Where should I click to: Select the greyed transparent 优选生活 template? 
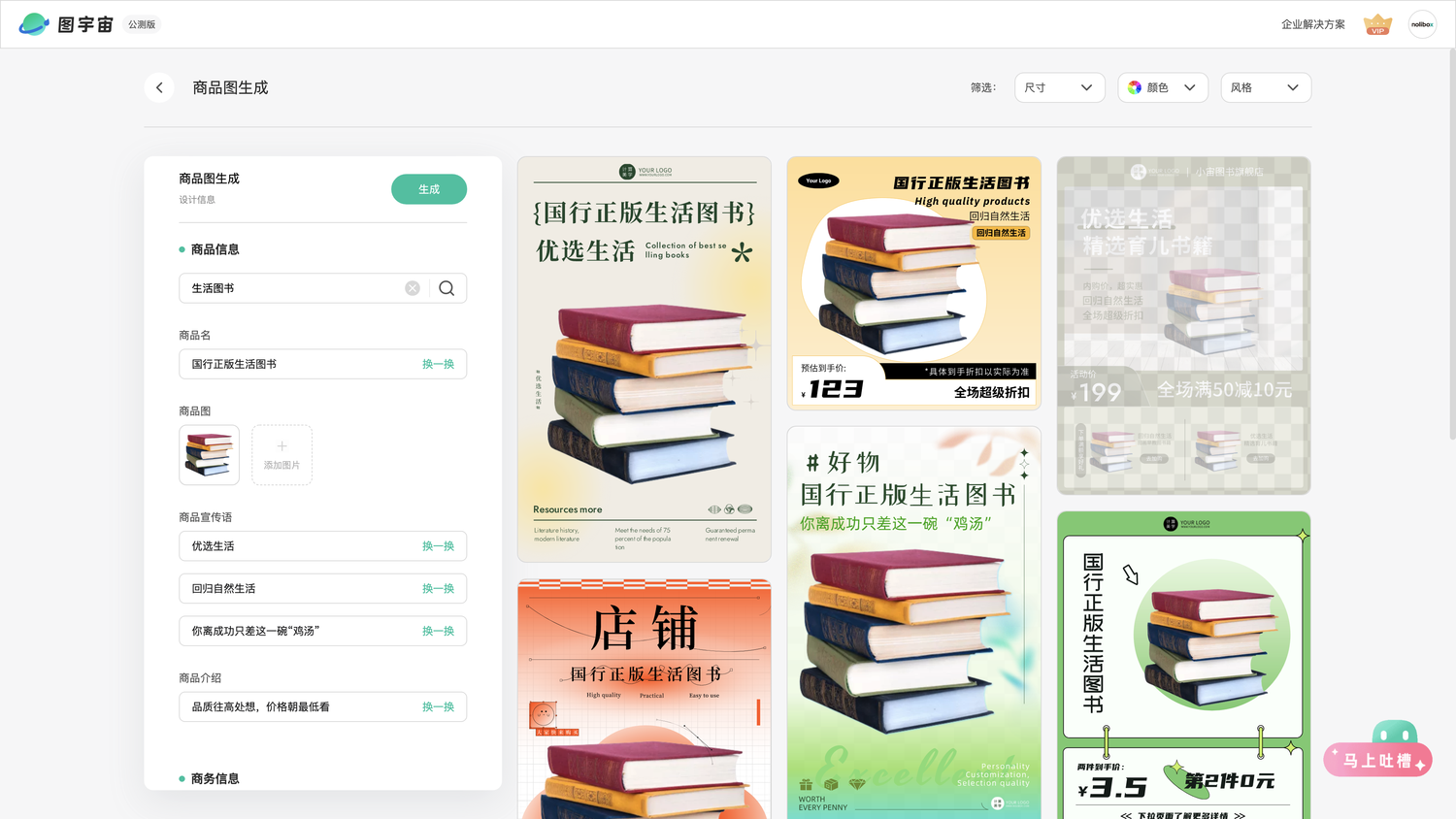click(1183, 325)
